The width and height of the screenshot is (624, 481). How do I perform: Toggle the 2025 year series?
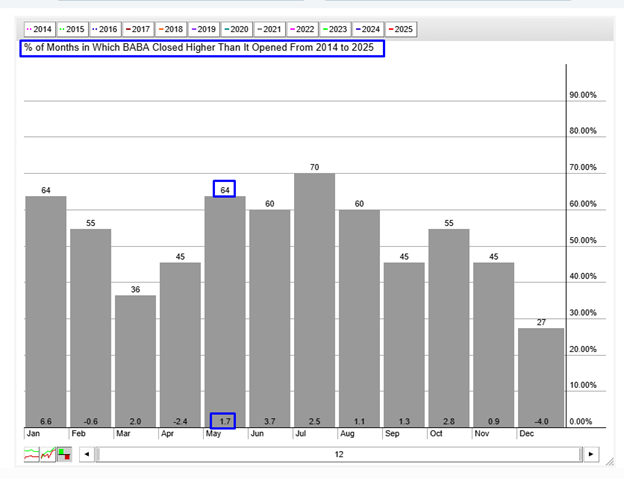[x=401, y=29]
